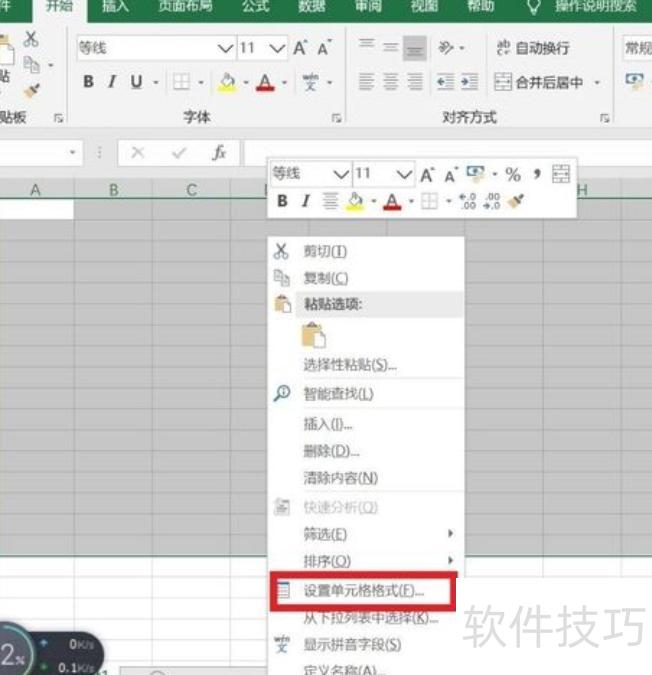Switch to 视图 ribbon tab
652x675 pixels.
[424, 6]
